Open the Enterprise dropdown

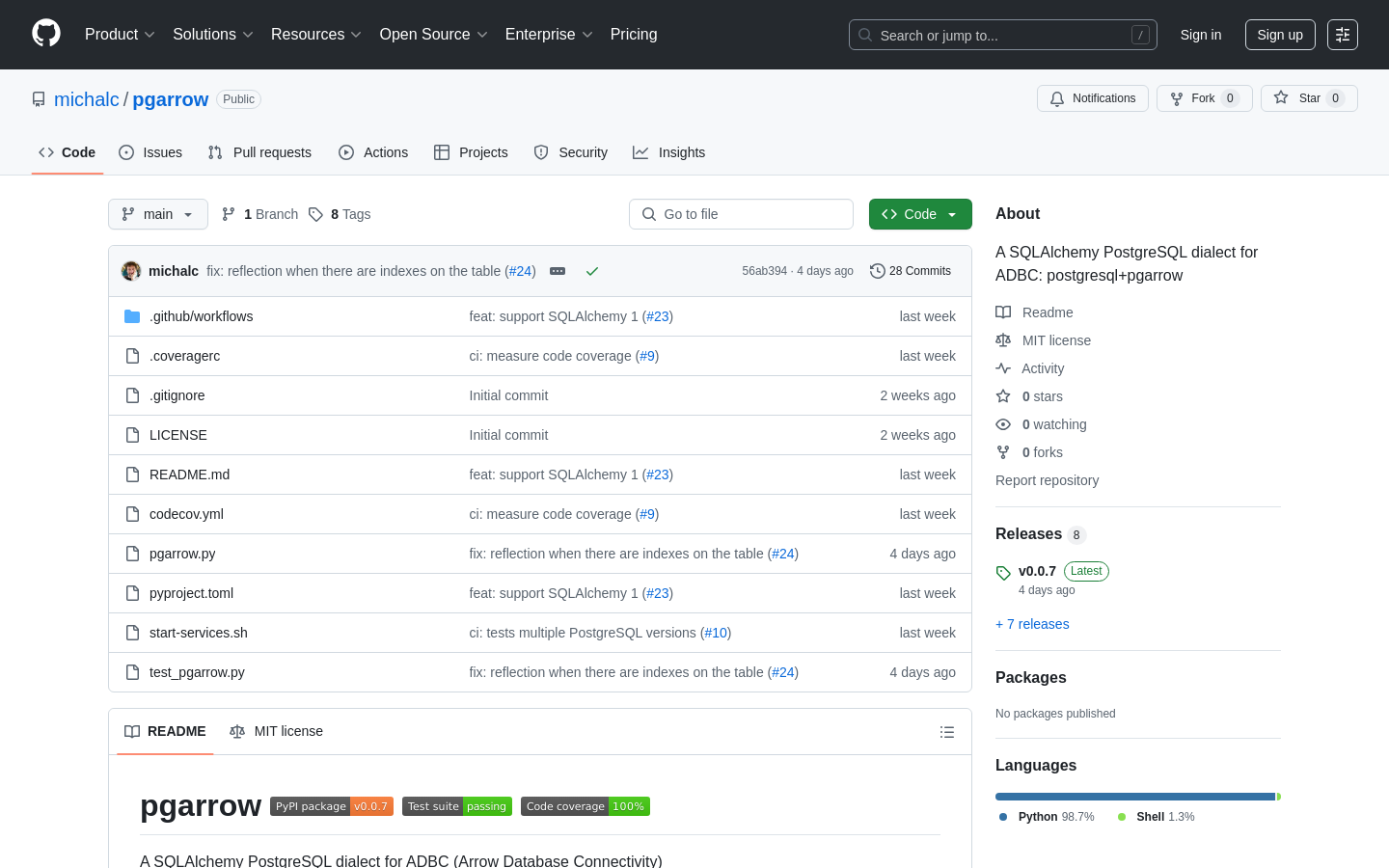[x=549, y=35]
